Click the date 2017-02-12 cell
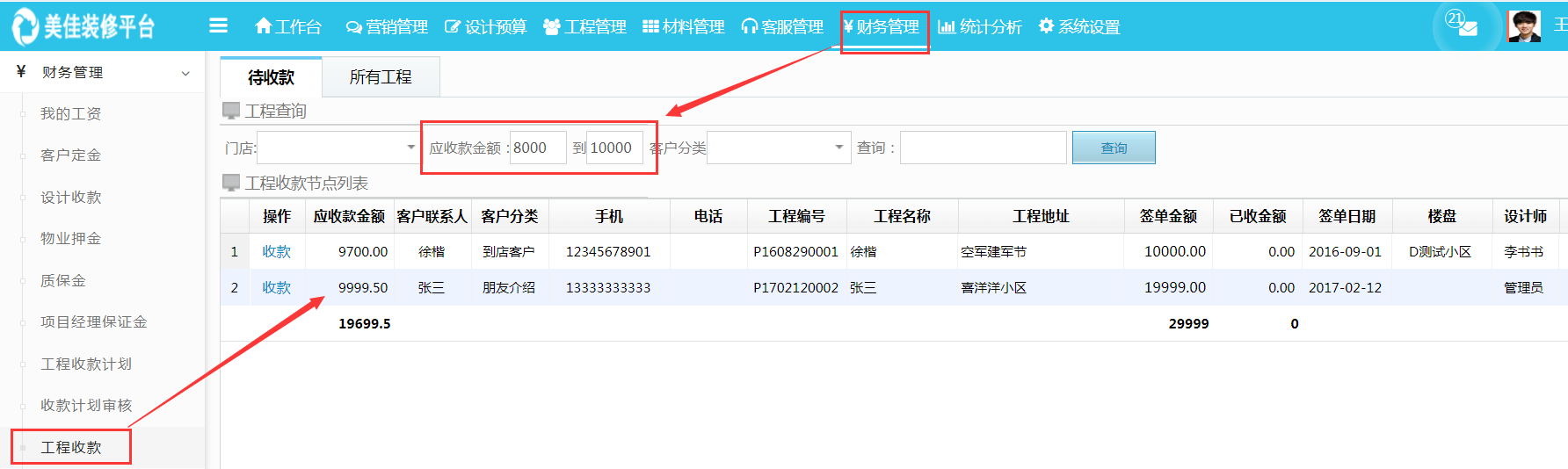 [1345, 287]
